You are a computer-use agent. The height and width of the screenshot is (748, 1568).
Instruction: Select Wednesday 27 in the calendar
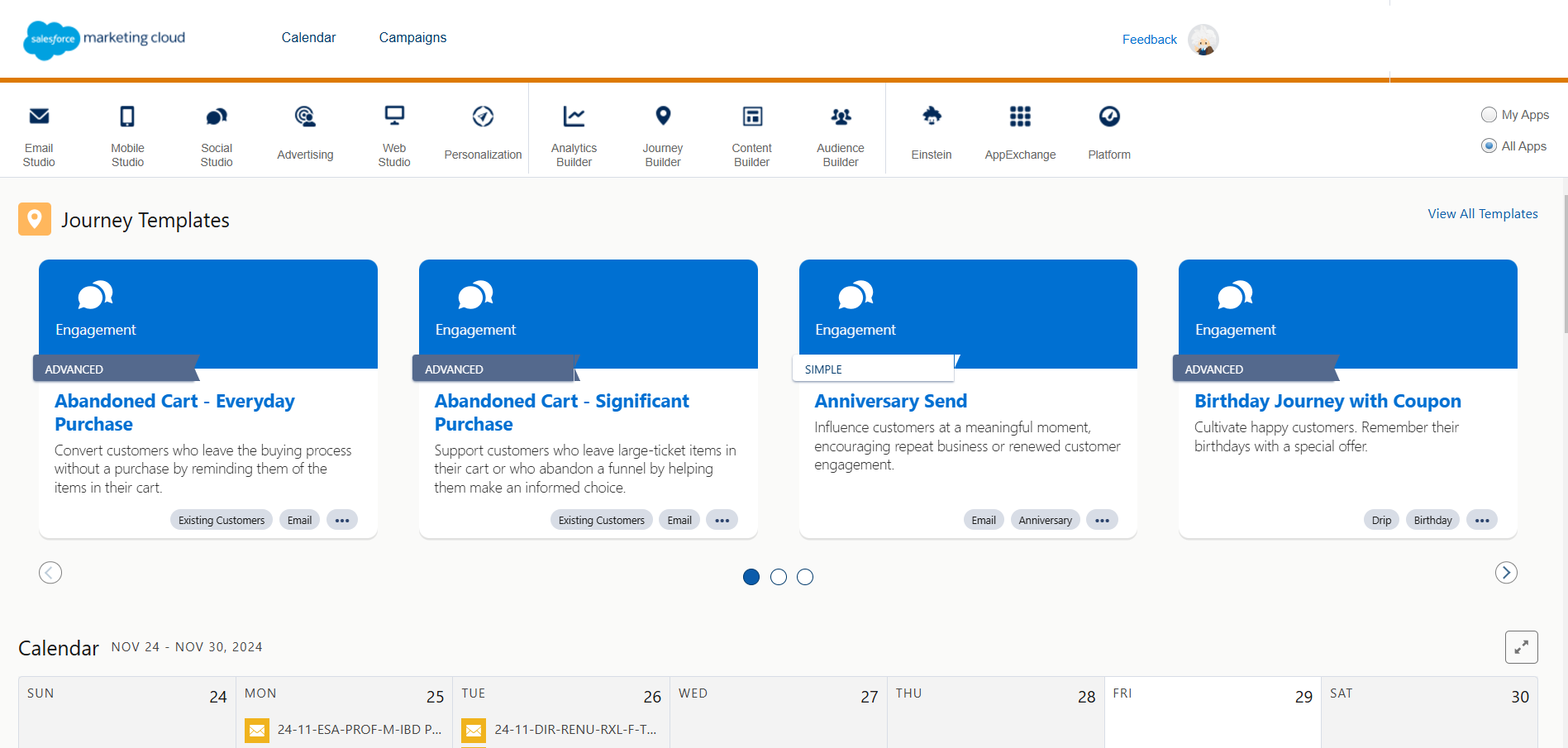pyautogui.click(x=778, y=712)
